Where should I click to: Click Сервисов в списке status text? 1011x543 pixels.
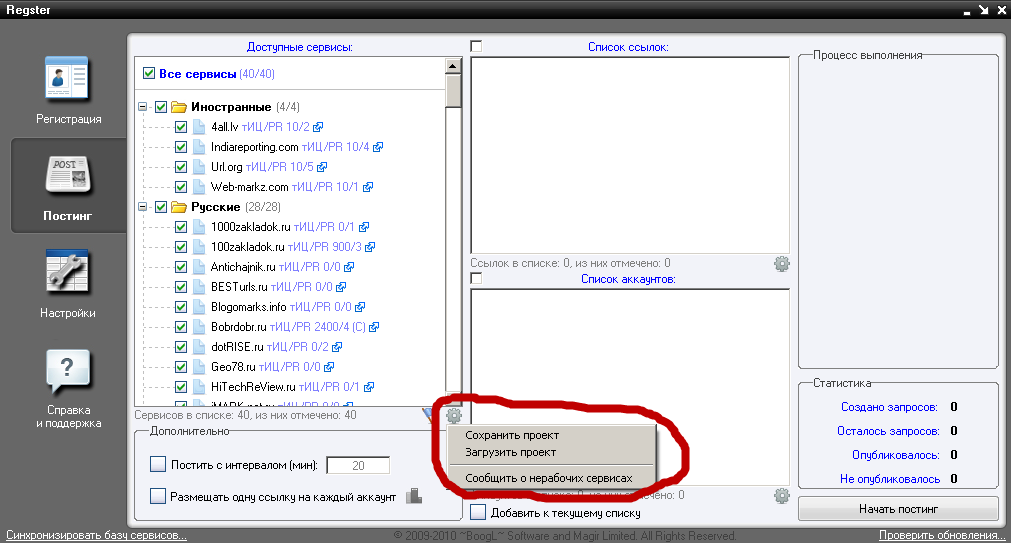(245, 415)
